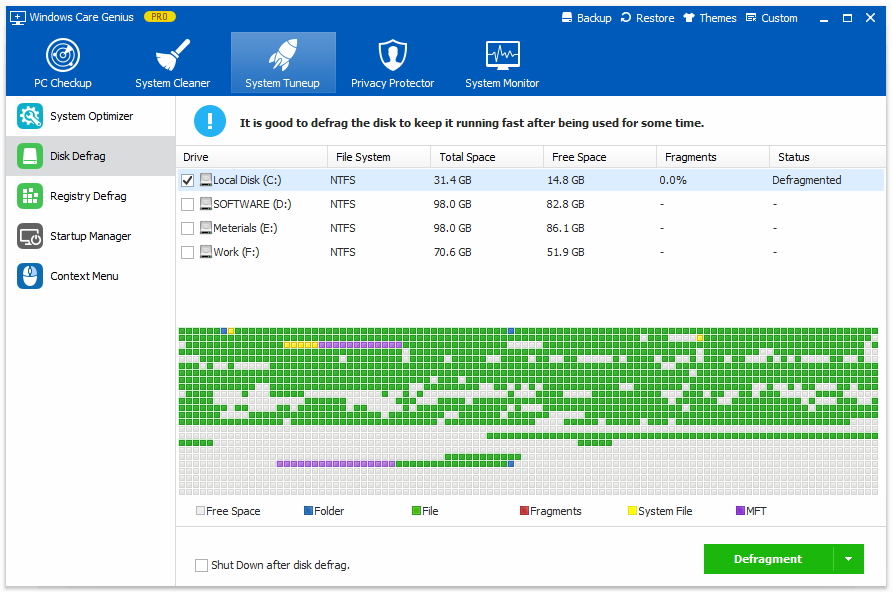
Task: Start defragmentation with the Defragment button
Action: pos(769,559)
